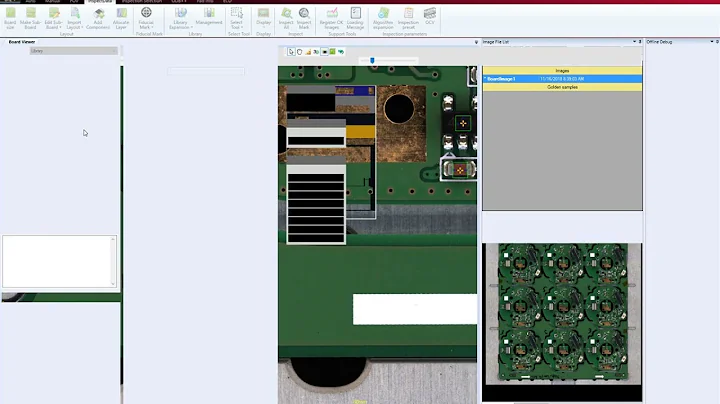This screenshot has height=404, width=720.
Task: Adjust the zoom slider above the board view
Action: pos(372,60)
